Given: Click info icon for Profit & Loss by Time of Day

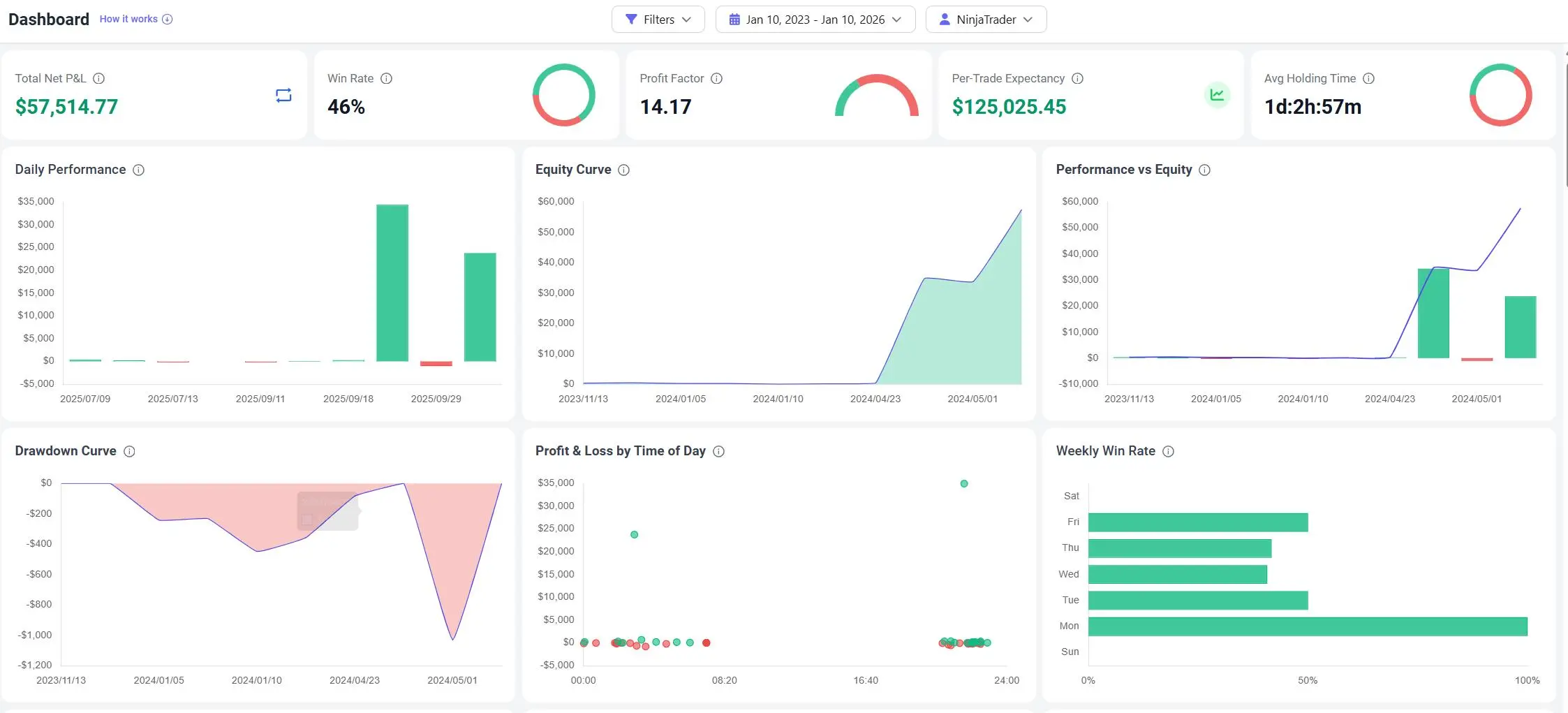Looking at the screenshot, I should click(718, 452).
